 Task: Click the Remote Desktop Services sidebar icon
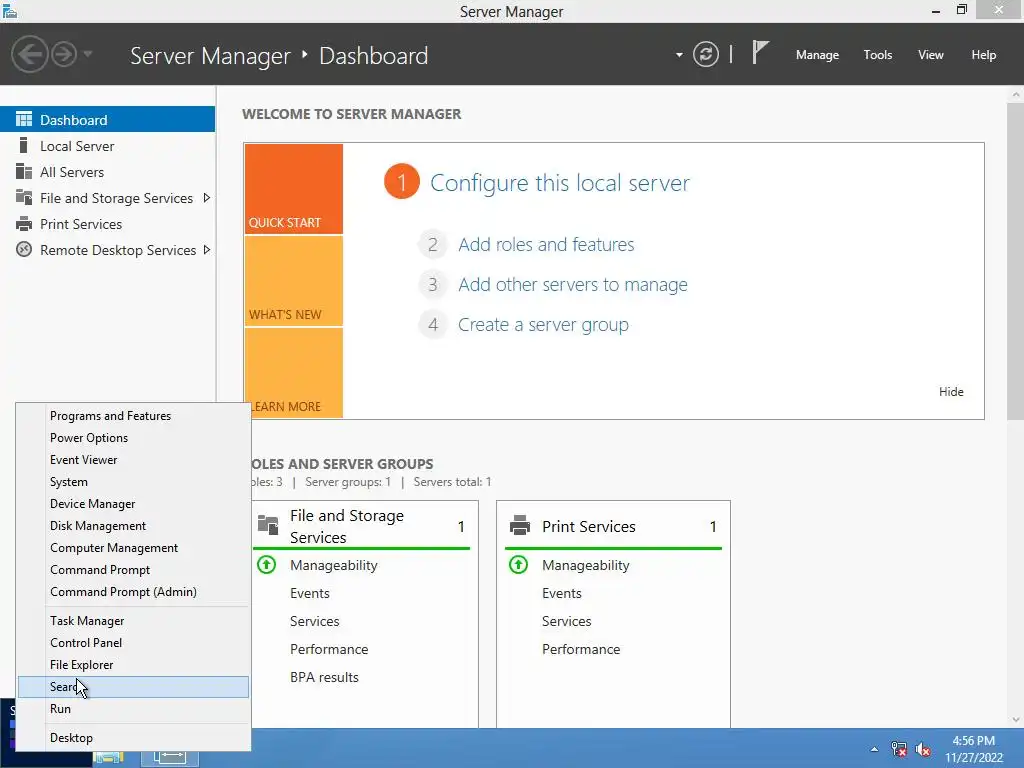coord(24,249)
